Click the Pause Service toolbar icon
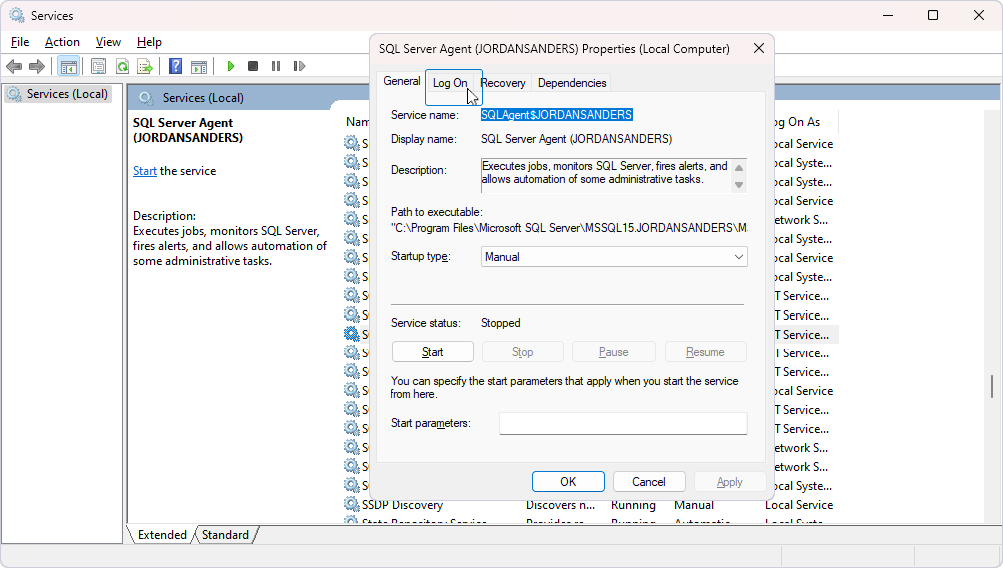1003x568 pixels. point(276,67)
